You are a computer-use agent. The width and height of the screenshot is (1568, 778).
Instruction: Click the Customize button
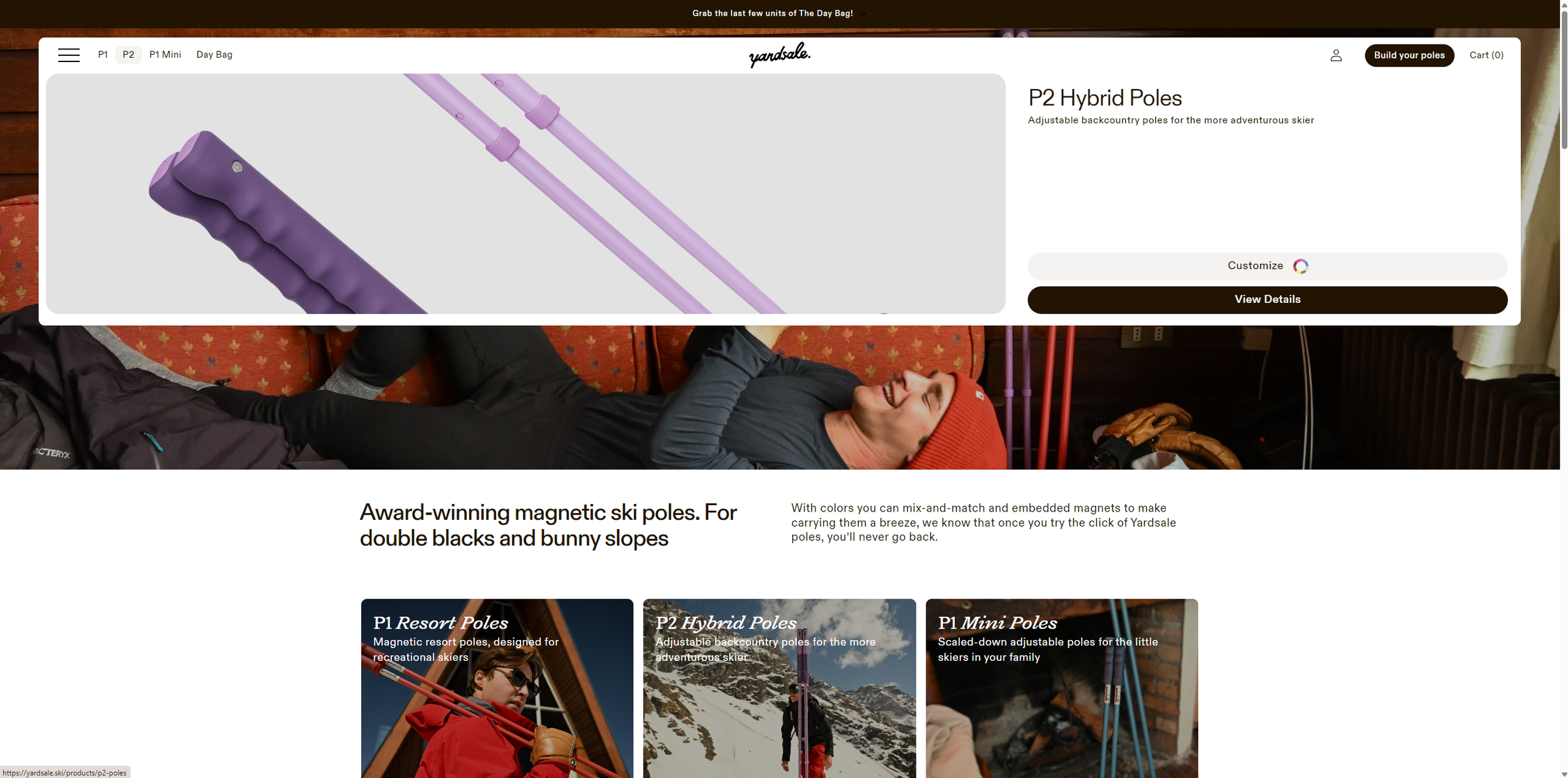coord(1267,266)
